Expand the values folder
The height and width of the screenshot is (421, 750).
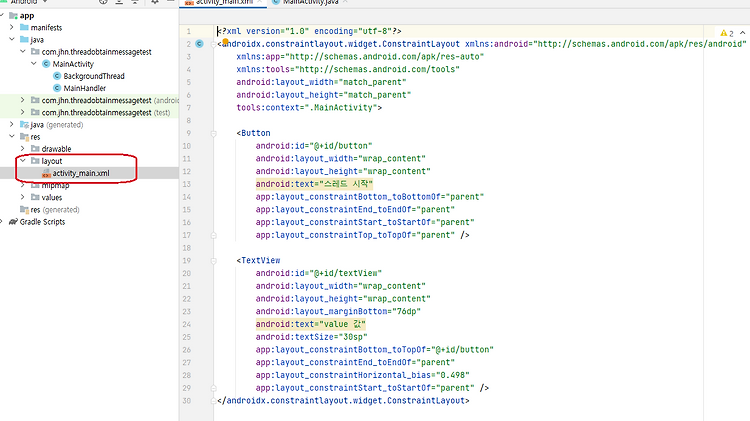click(22, 197)
